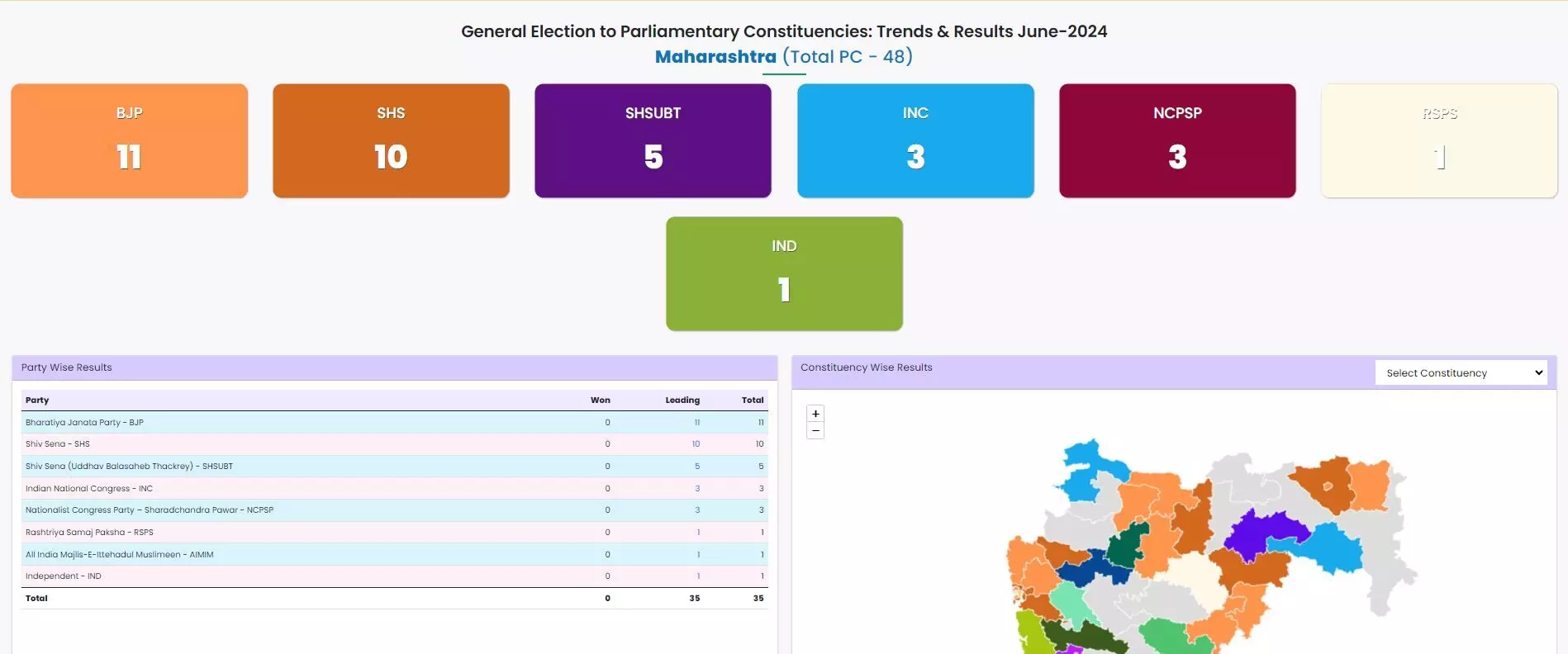
Task: Click the SHS result card
Action: pyautogui.click(x=391, y=140)
